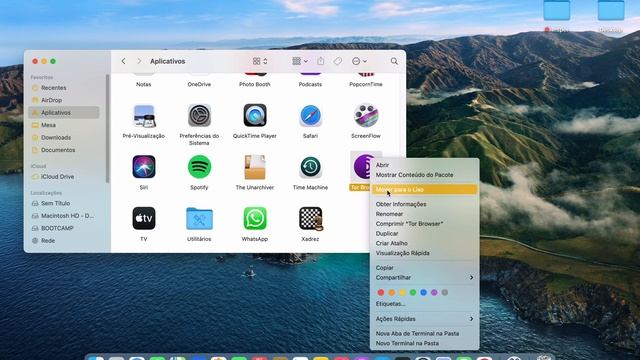Apply the purple tag color

coord(434,292)
